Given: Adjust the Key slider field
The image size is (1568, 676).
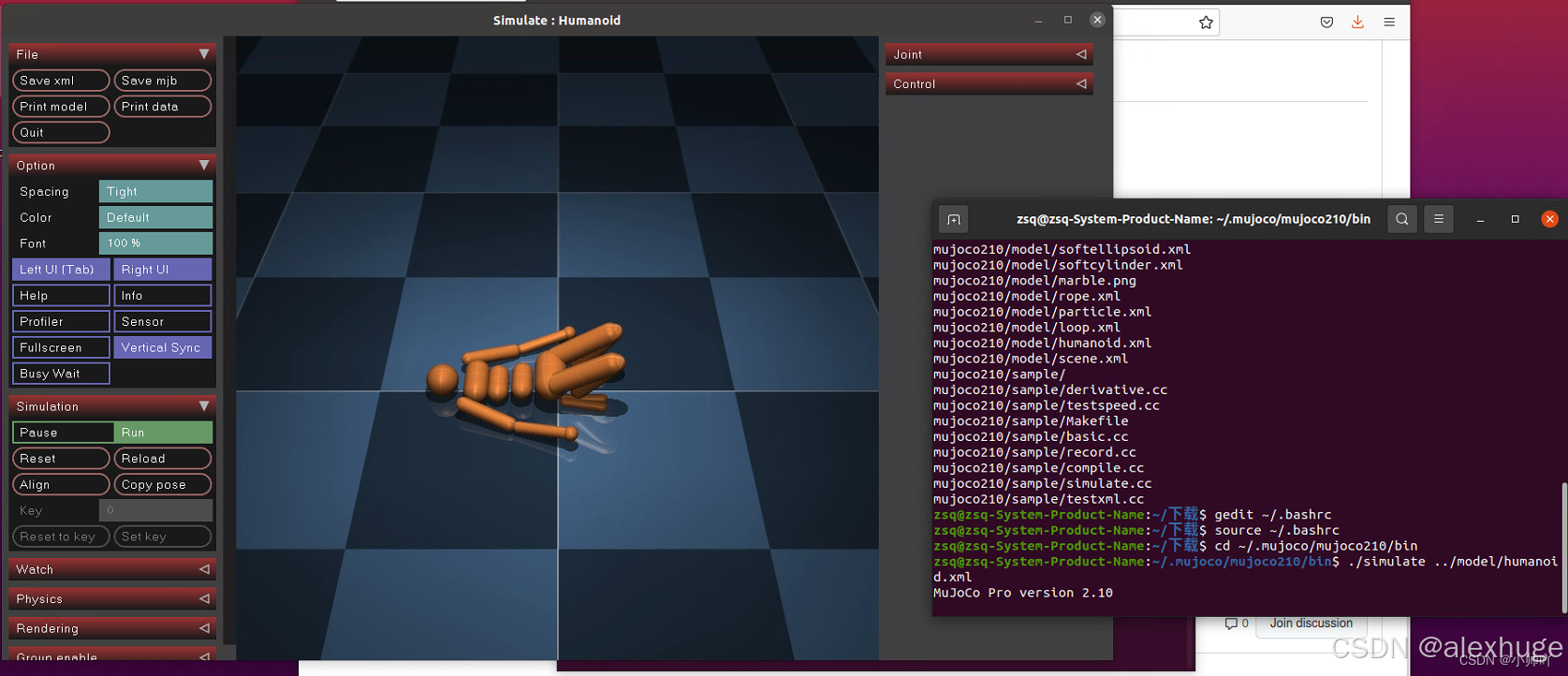Looking at the screenshot, I should (155, 510).
